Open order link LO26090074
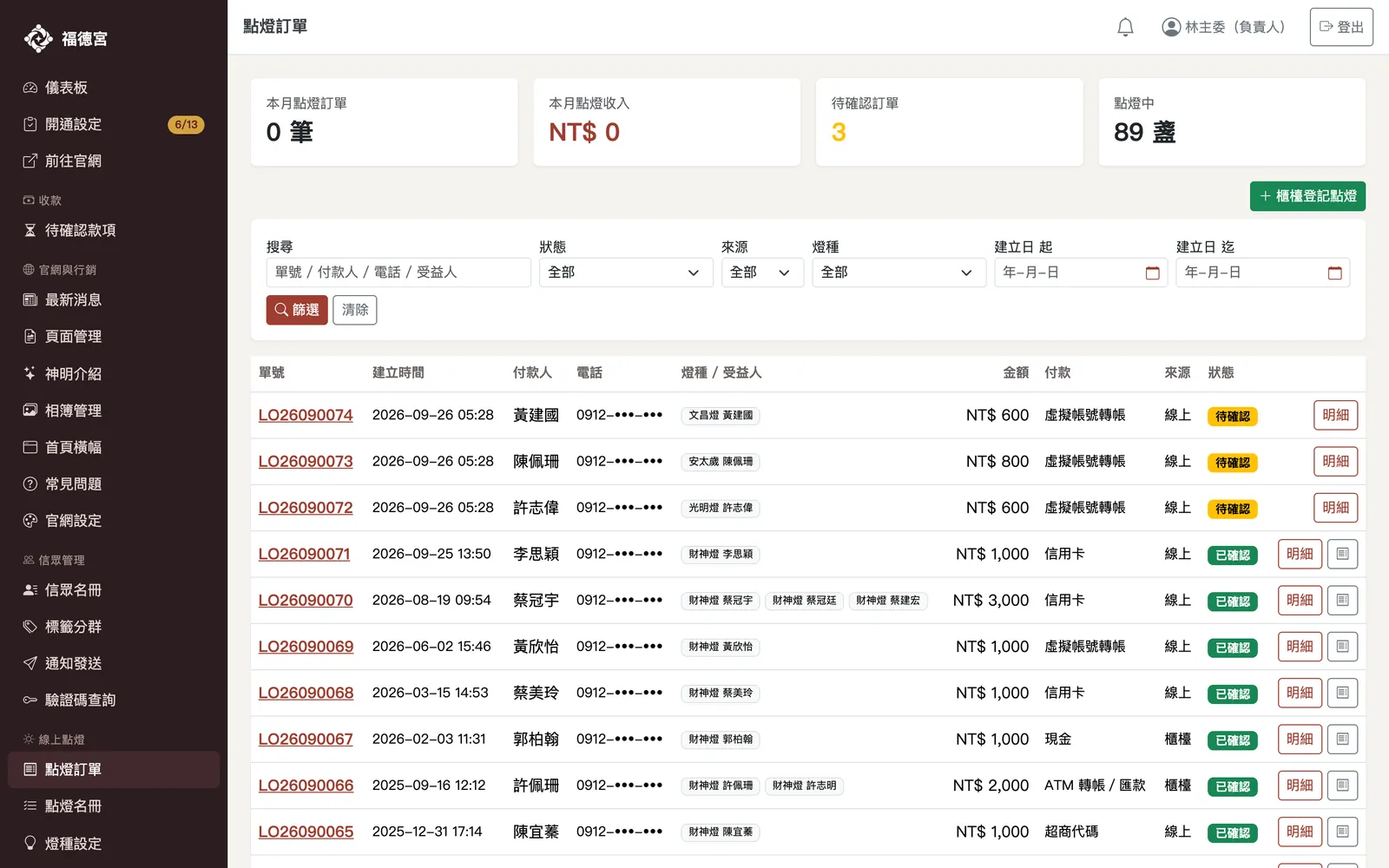This screenshot has width=1389, height=868. [306, 415]
